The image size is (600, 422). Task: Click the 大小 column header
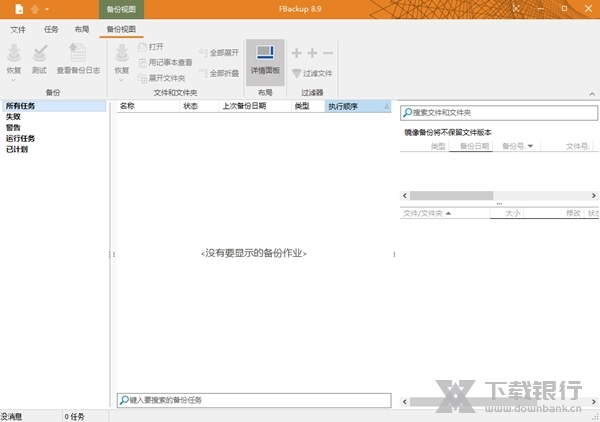[x=507, y=213]
